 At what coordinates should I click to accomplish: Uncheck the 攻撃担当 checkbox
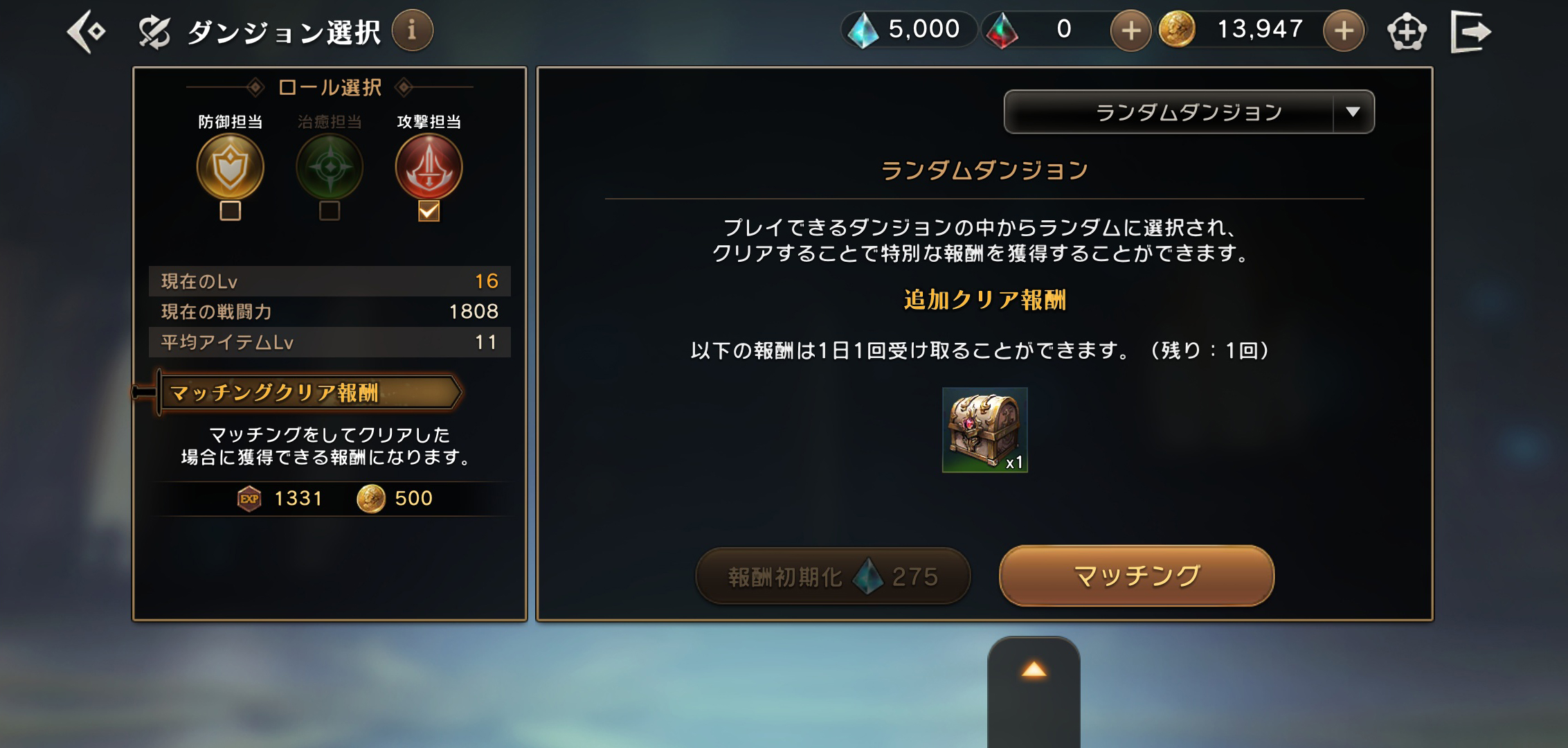[x=429, y=211]
